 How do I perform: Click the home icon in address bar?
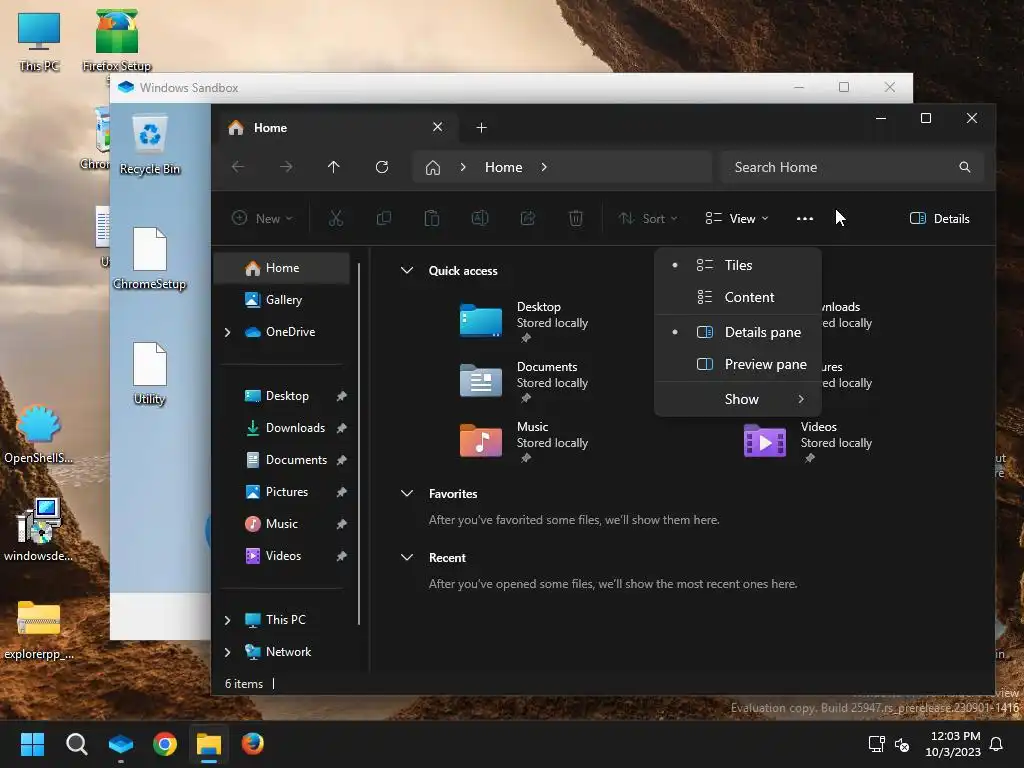432,168
